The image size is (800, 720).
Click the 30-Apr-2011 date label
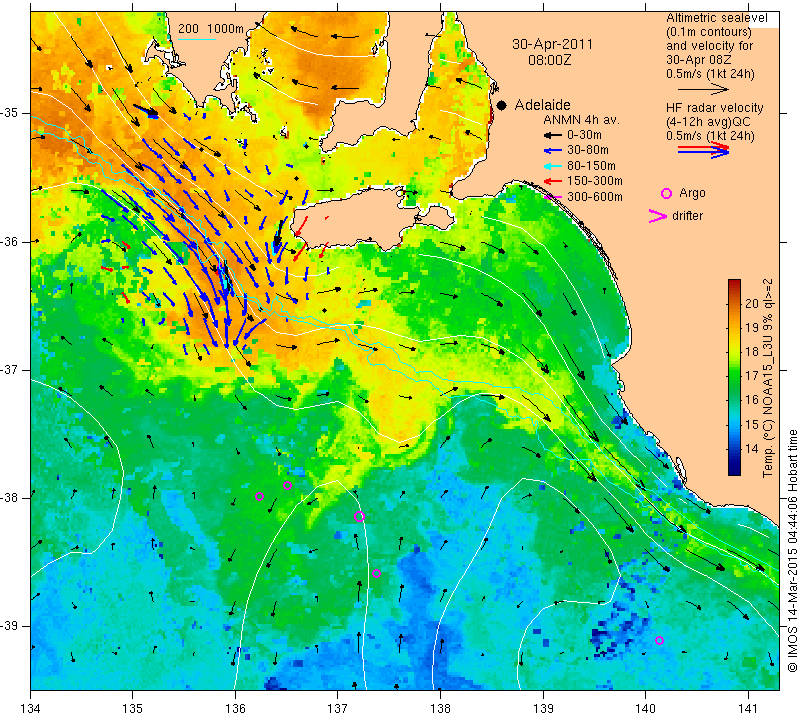552,44
